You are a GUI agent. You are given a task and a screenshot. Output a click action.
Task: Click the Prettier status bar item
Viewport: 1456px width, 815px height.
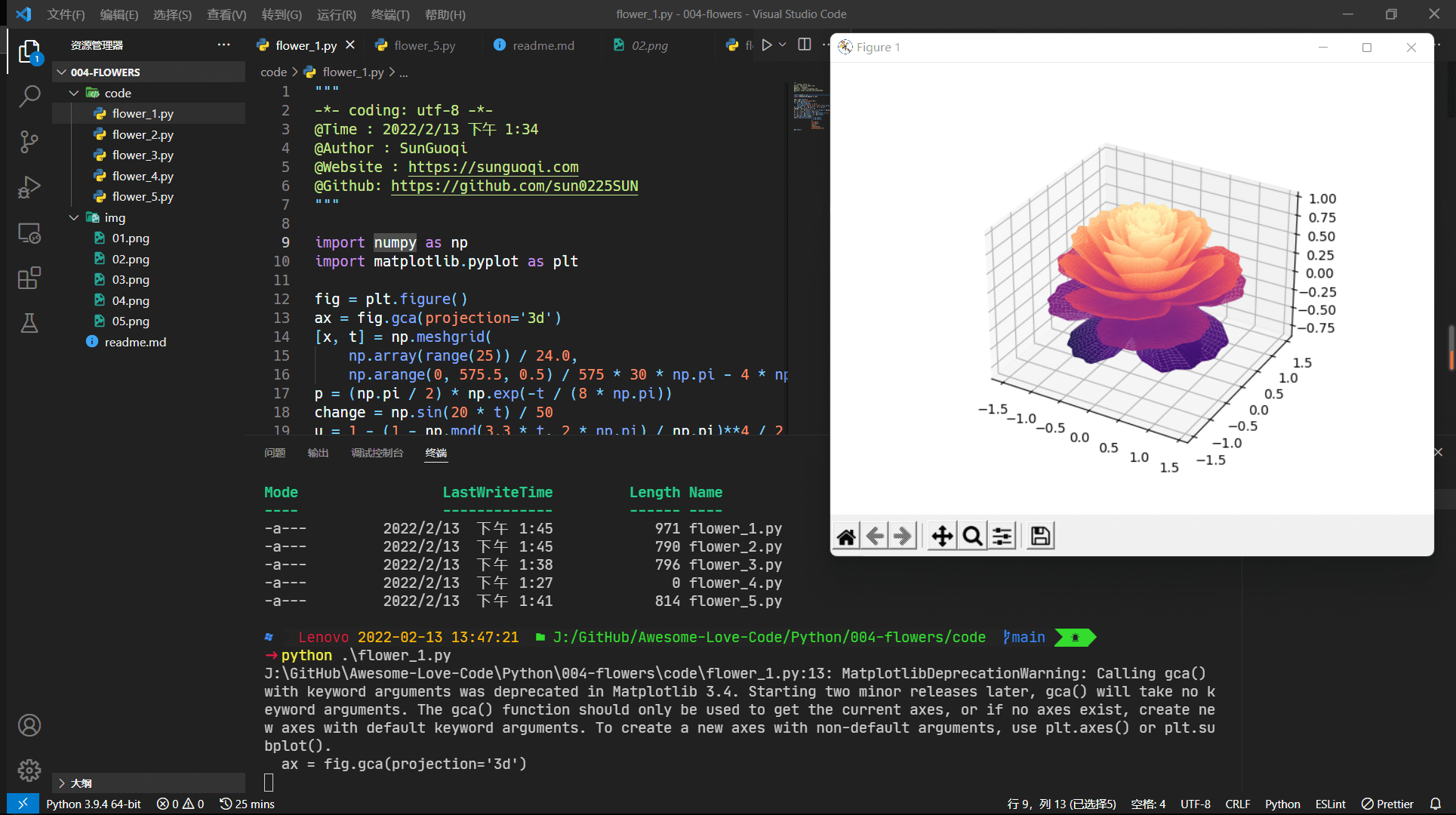pos(1387,804)
